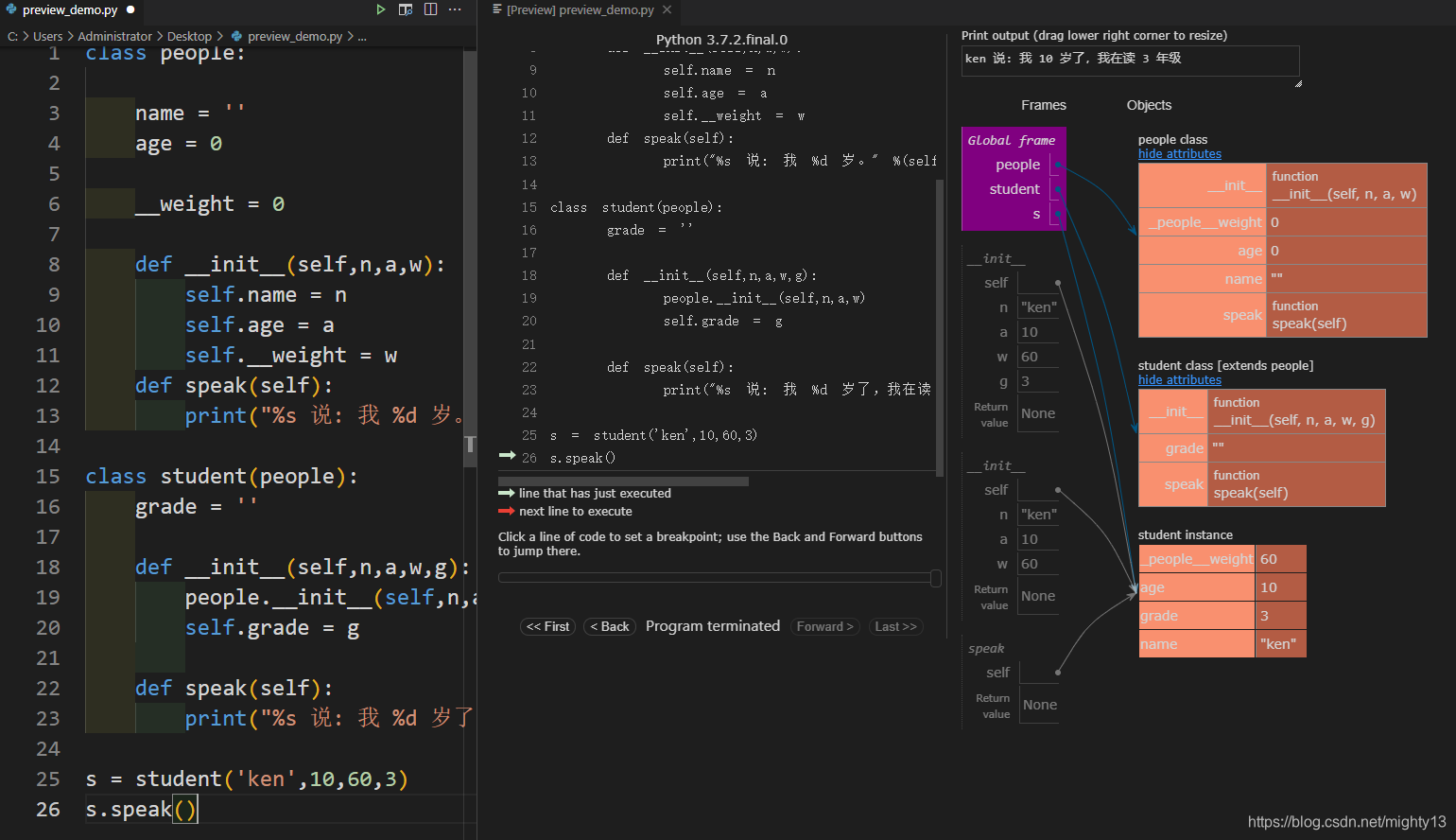
Task: Set a breakpoint on visualizer line 20 self.grade = g
Action: [722, 321]
